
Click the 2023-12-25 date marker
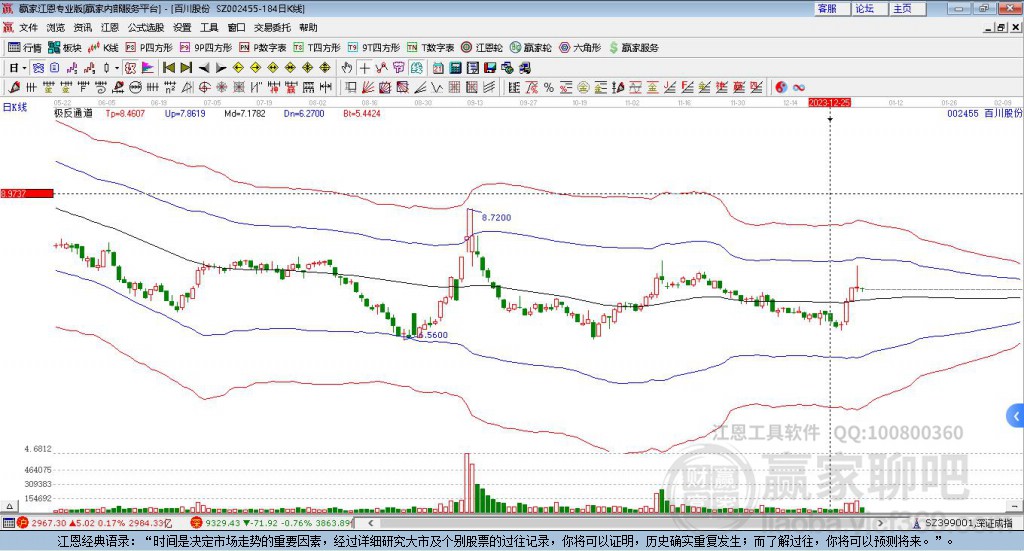point(829,103)
